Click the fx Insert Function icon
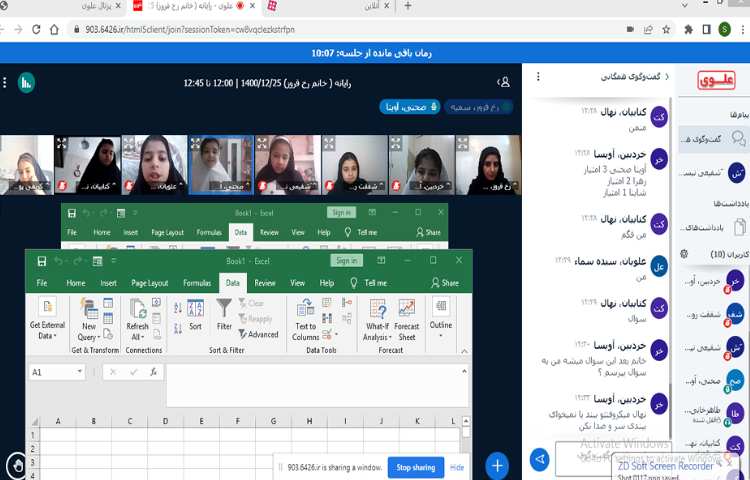This screenshot has width=750, height=480. tap(154, 372)
